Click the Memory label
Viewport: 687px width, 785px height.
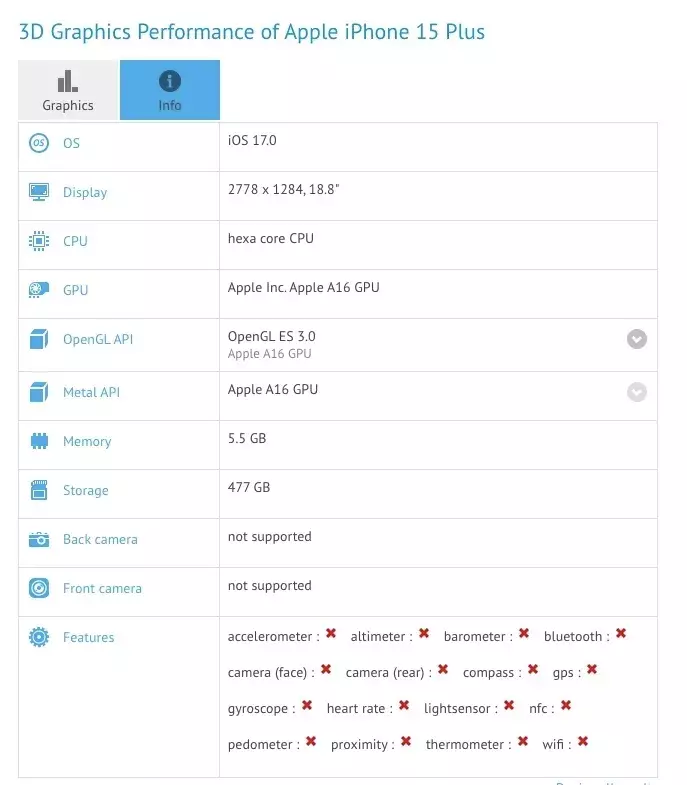tap(87, 442)
